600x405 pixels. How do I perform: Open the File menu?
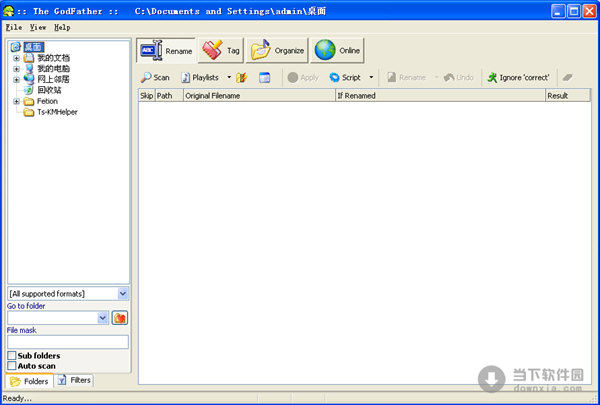pyautogui.click(x=13, y=27)
